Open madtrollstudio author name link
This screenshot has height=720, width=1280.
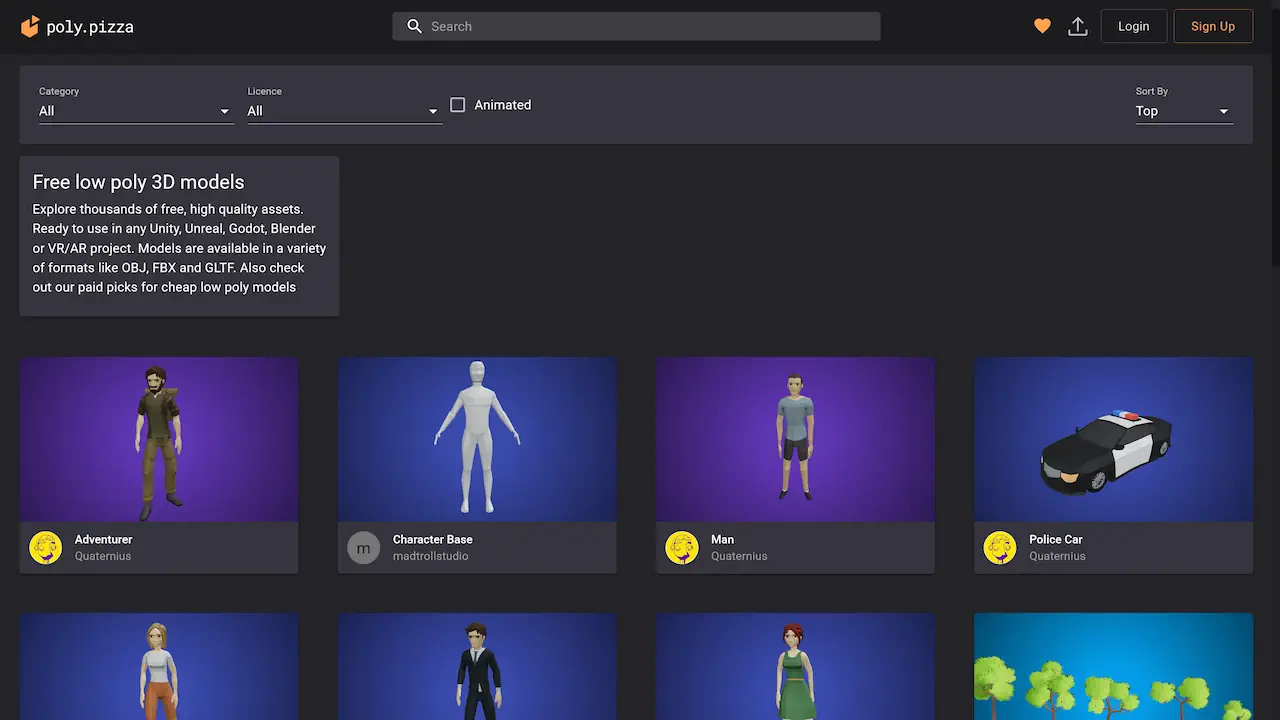pos(430,556)
